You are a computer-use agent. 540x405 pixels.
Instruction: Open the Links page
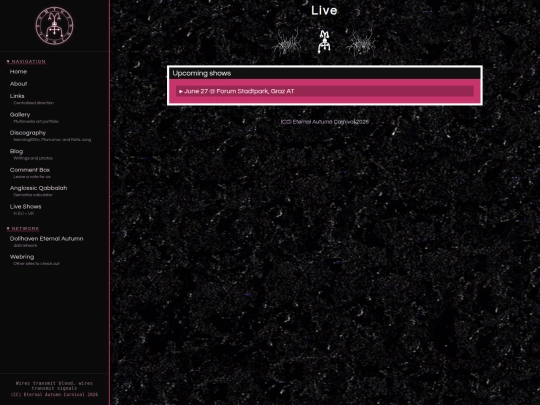[17, 96]
